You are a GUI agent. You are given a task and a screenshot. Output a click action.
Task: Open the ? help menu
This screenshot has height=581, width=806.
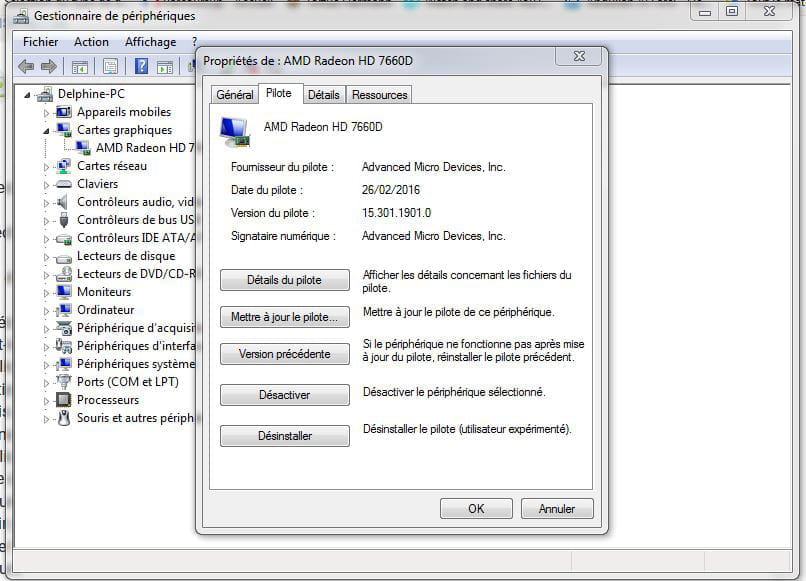pos(194,42)
